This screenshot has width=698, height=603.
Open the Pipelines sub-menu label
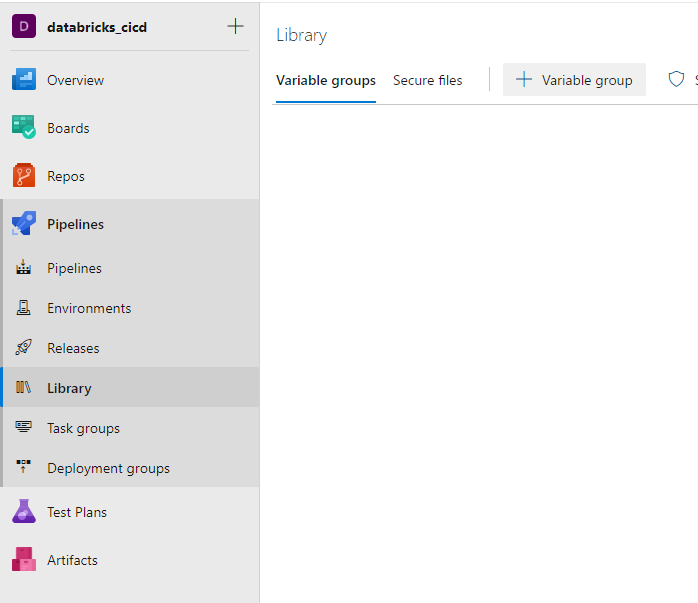click(74, 268)
